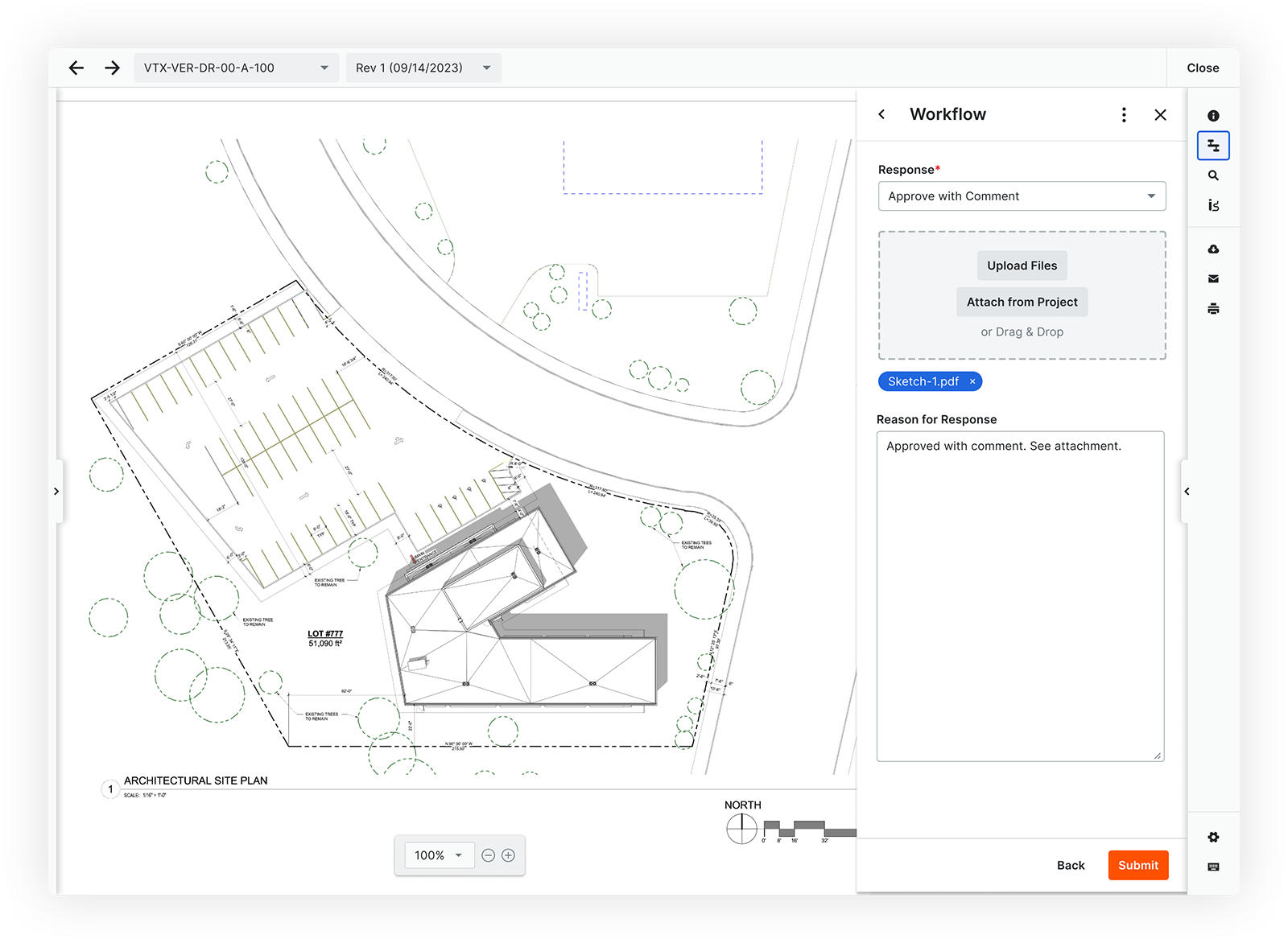Submit the workflow response
Viewport: 1288px width, 943px height.
point(1138,865)
